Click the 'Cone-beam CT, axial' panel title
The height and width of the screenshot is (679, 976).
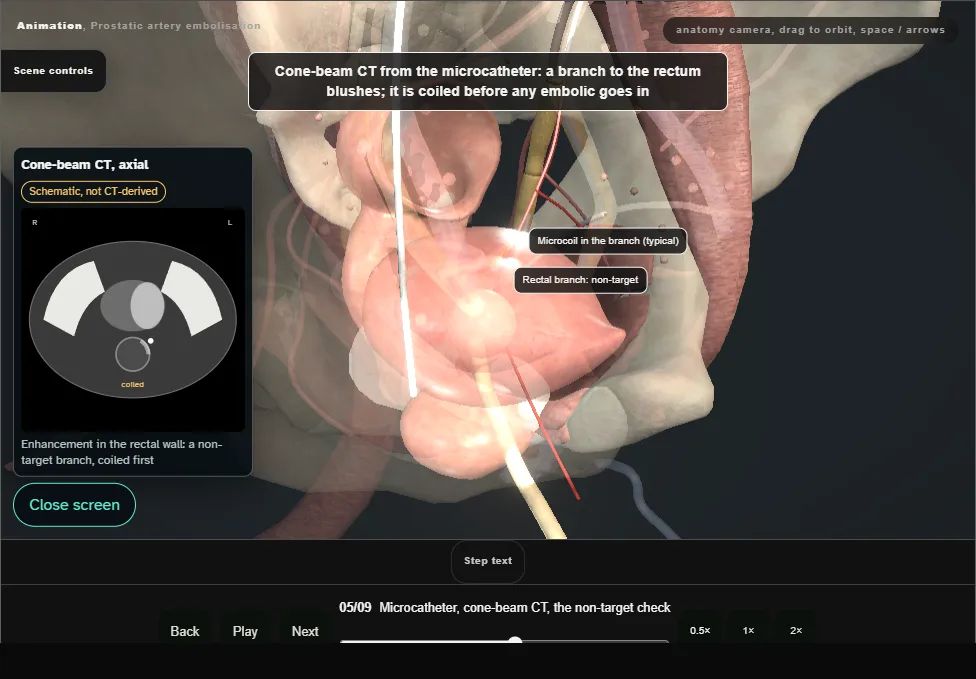tap(85, 164)
